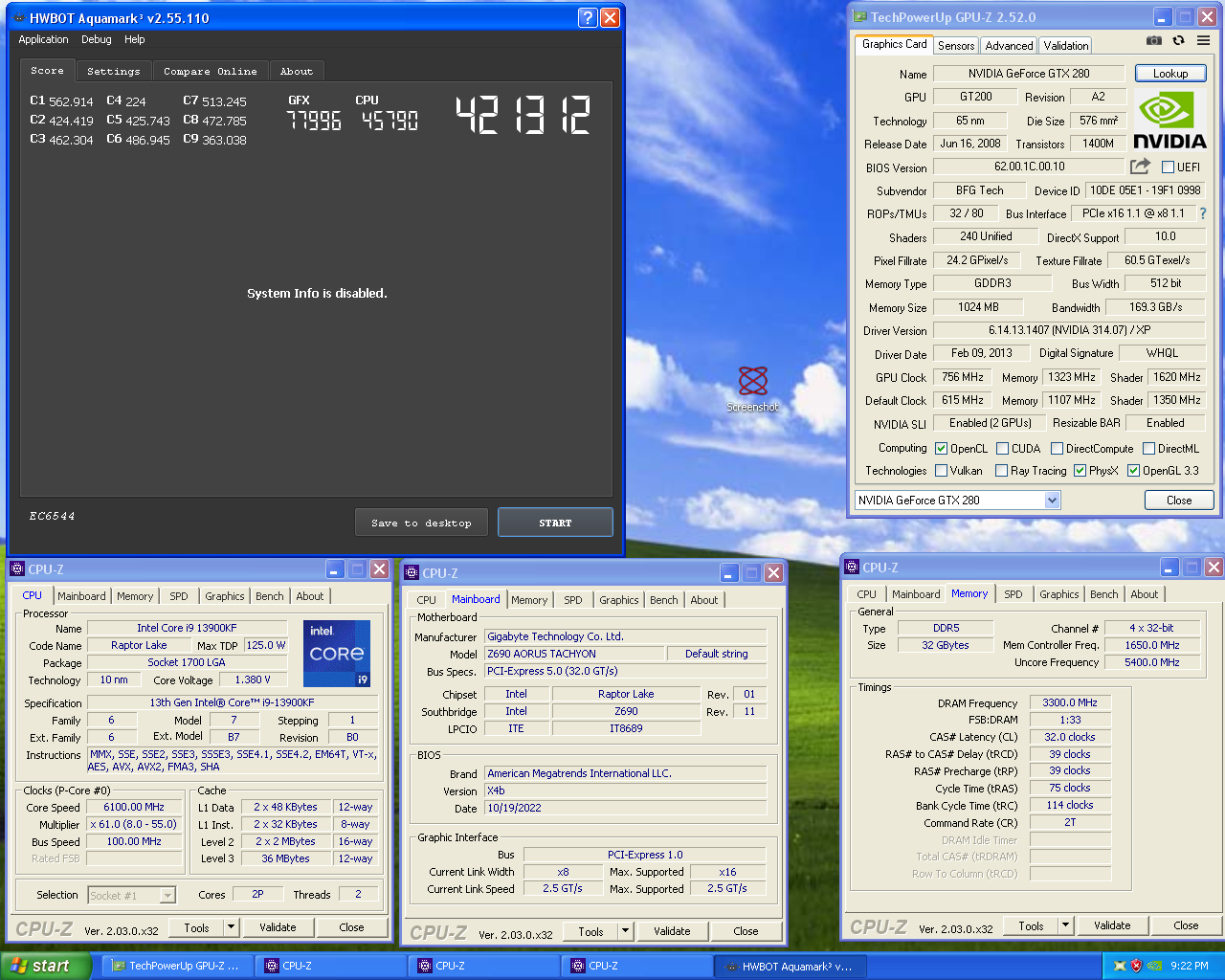Open the Aquamark Help menu
This screenshot has width=1225, height=980.
(135, 39)
